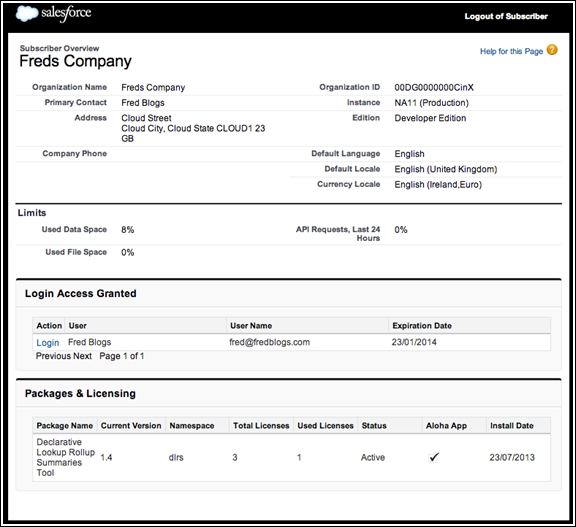Click expiration date 23/01/2014
Screen dimensions: 576x527
tap(414, 342)
